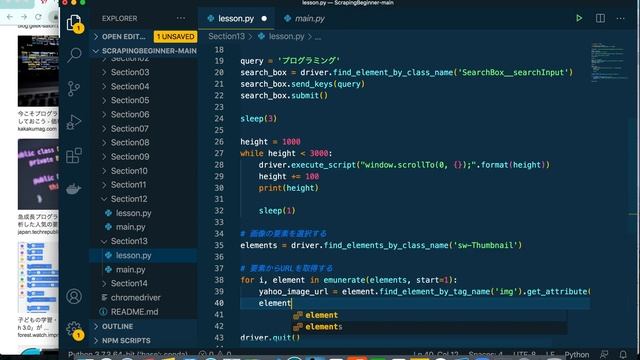Click the Spaces: 4 indentation setting

[x=486, y=354]
